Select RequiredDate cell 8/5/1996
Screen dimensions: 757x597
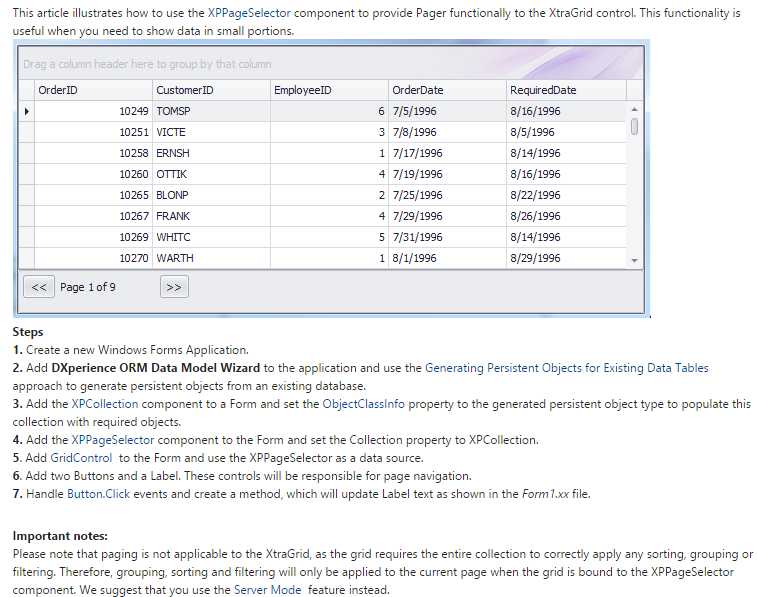(x=566, y=132)
